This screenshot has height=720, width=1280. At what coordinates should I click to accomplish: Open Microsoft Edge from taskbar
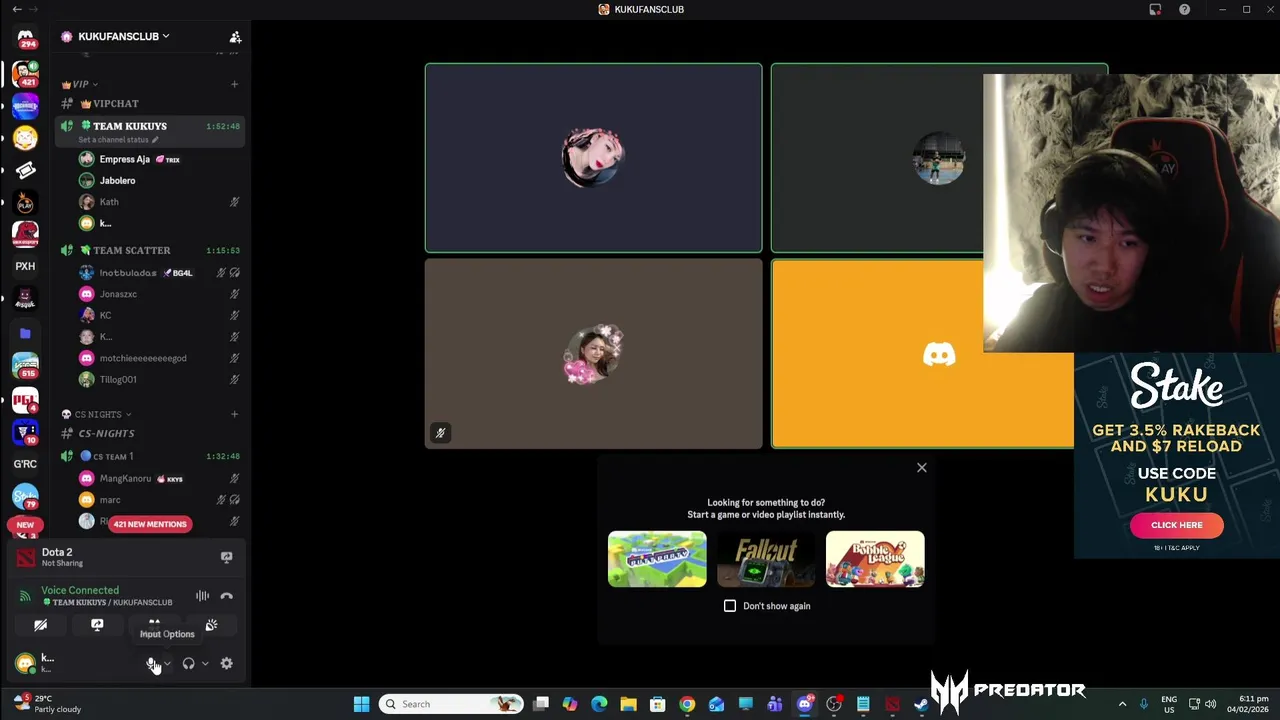point(599,704)
